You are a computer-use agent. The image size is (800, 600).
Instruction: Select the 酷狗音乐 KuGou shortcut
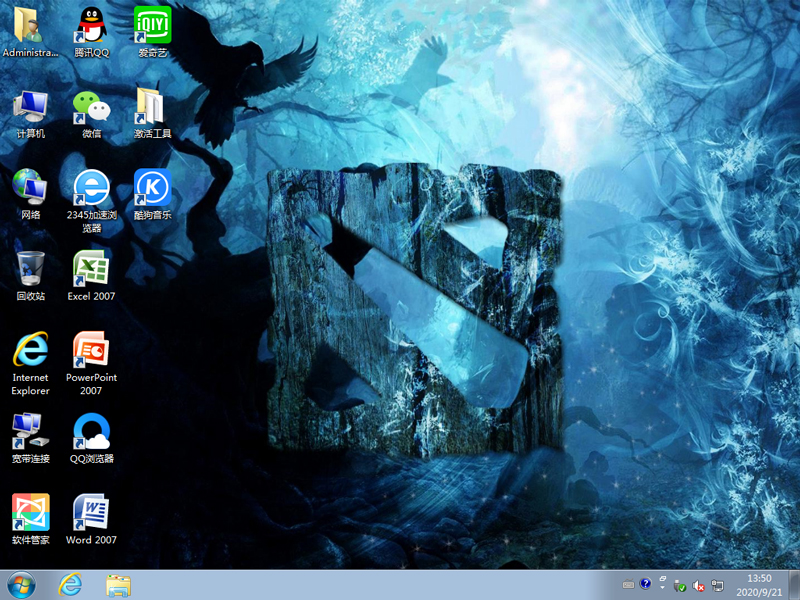tap(152, 194)
